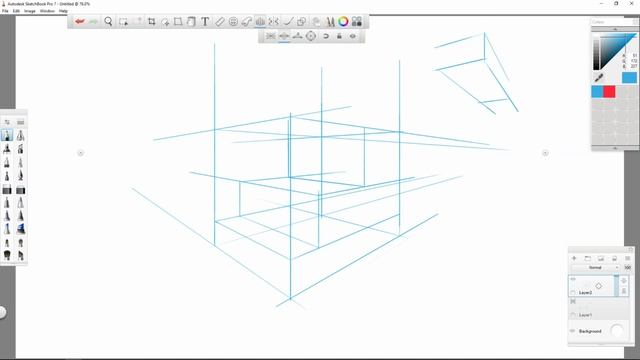Switch to 3-point perspective mode
Viewport: 640px width, 360px height.
click(x=298, y=36)
